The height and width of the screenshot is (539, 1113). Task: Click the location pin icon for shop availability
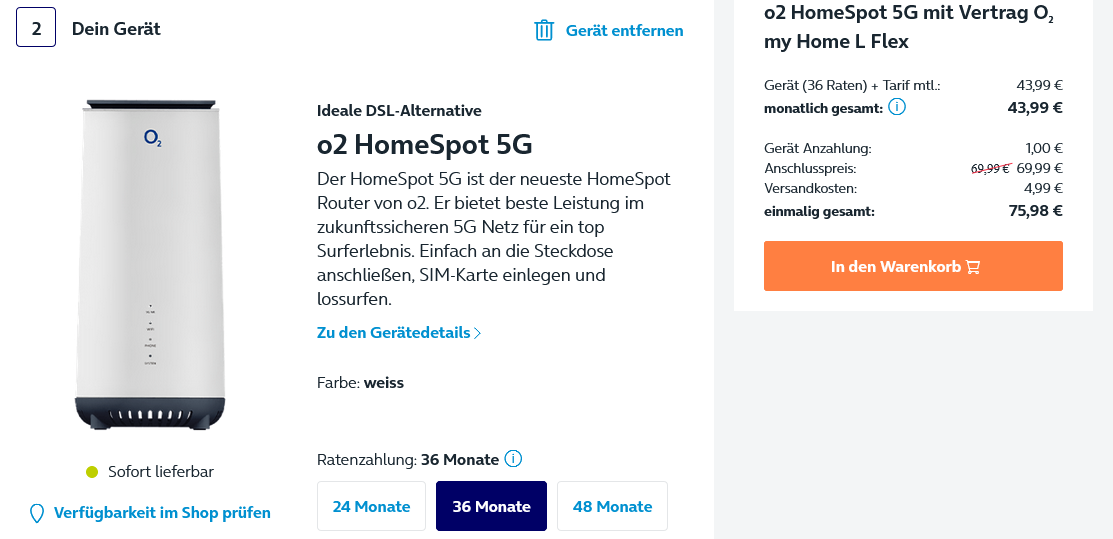(x=36, y=513)
